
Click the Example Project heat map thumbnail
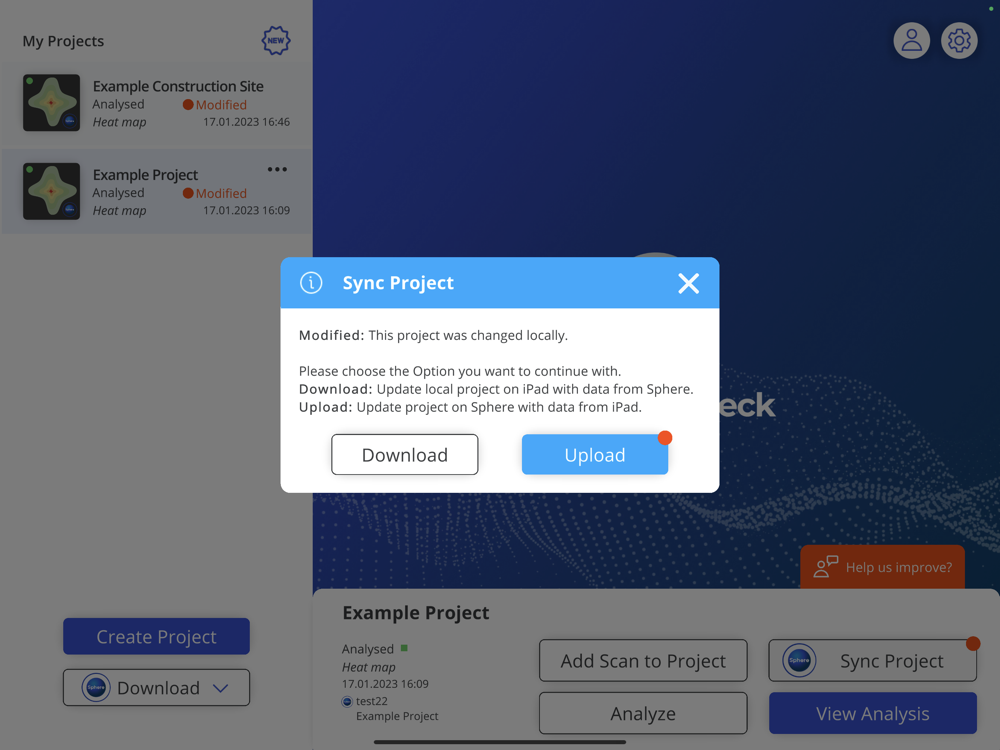click(52, 191)
